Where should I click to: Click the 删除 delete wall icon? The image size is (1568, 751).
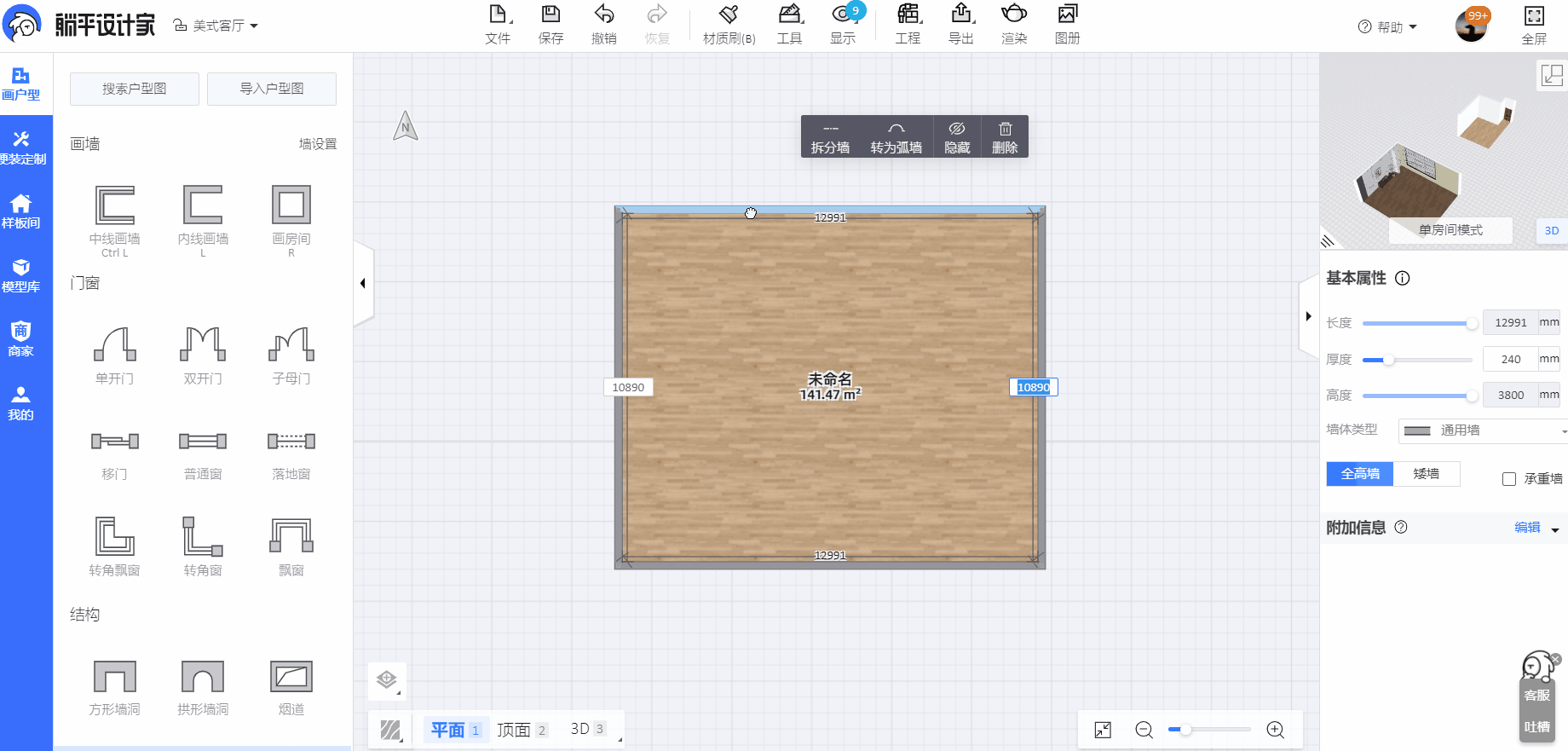click(x=1005, y=137)
